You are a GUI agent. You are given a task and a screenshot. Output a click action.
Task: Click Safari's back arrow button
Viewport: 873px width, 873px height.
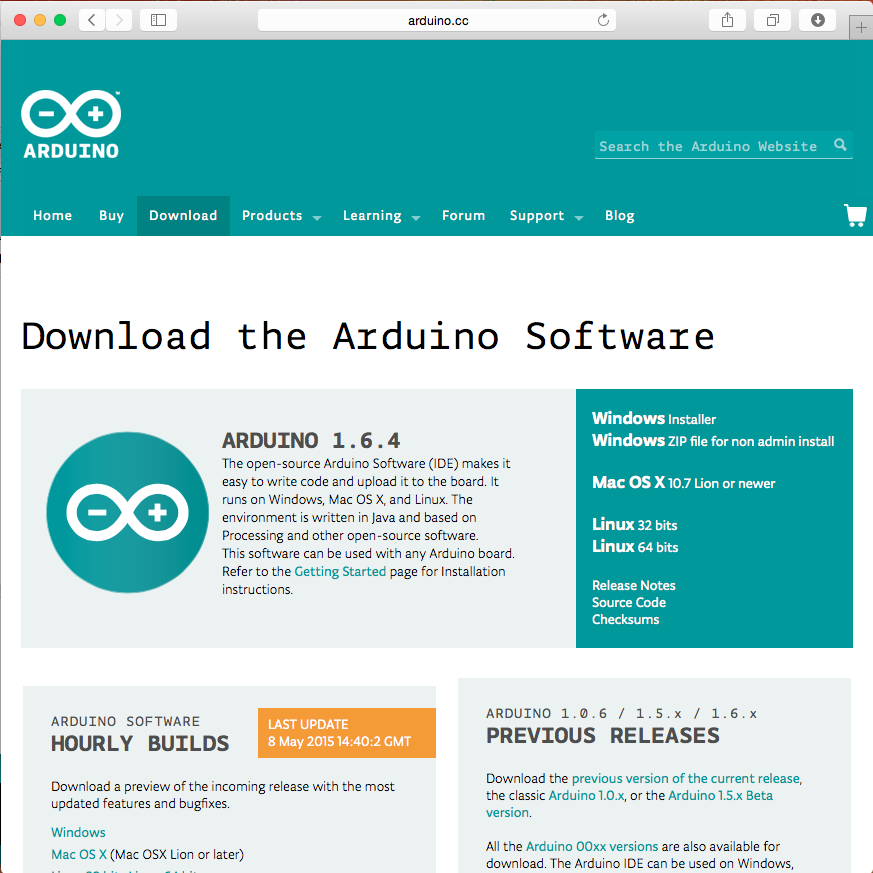[91, 20]
